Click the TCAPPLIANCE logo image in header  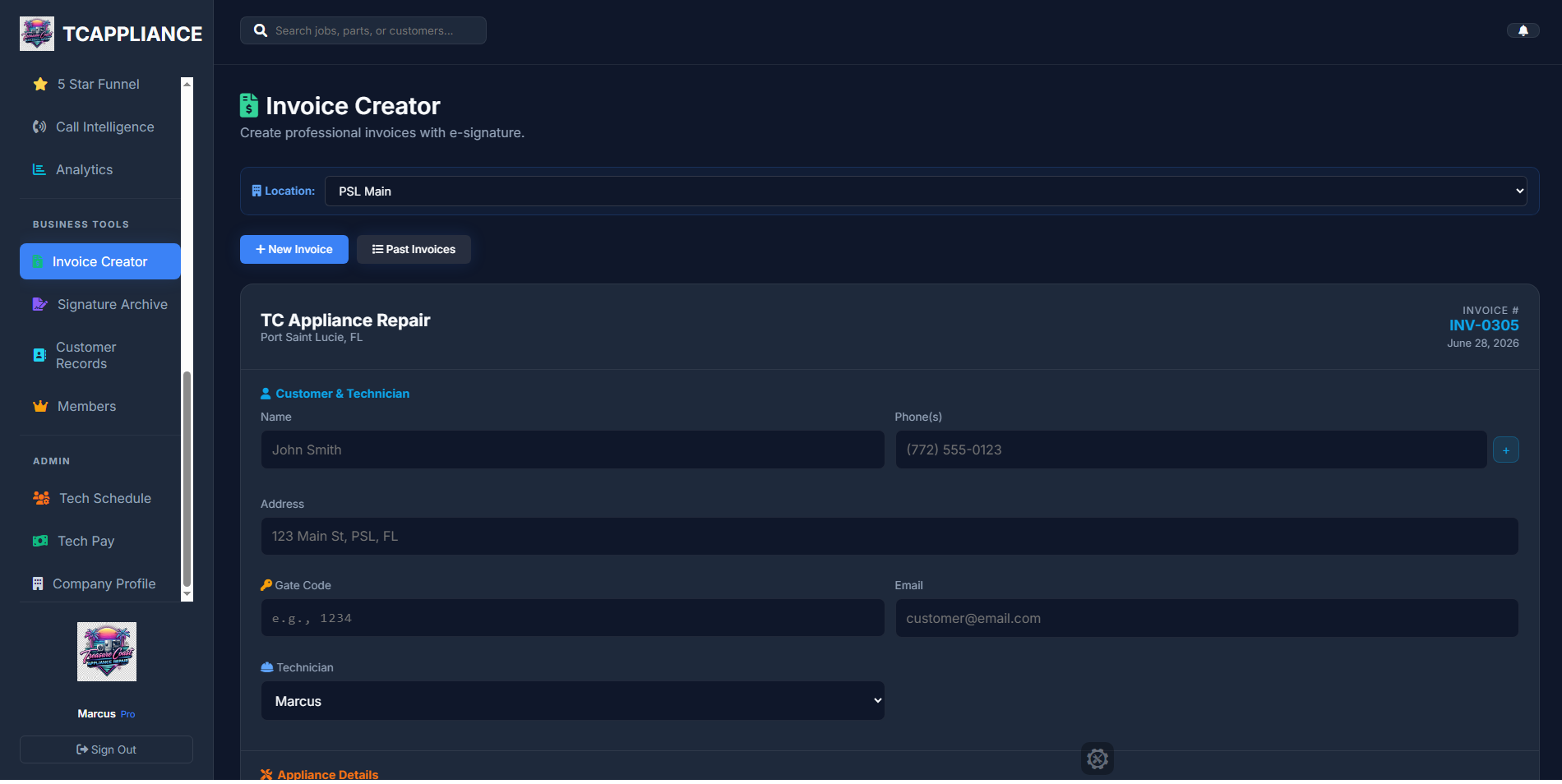[37, 34]
